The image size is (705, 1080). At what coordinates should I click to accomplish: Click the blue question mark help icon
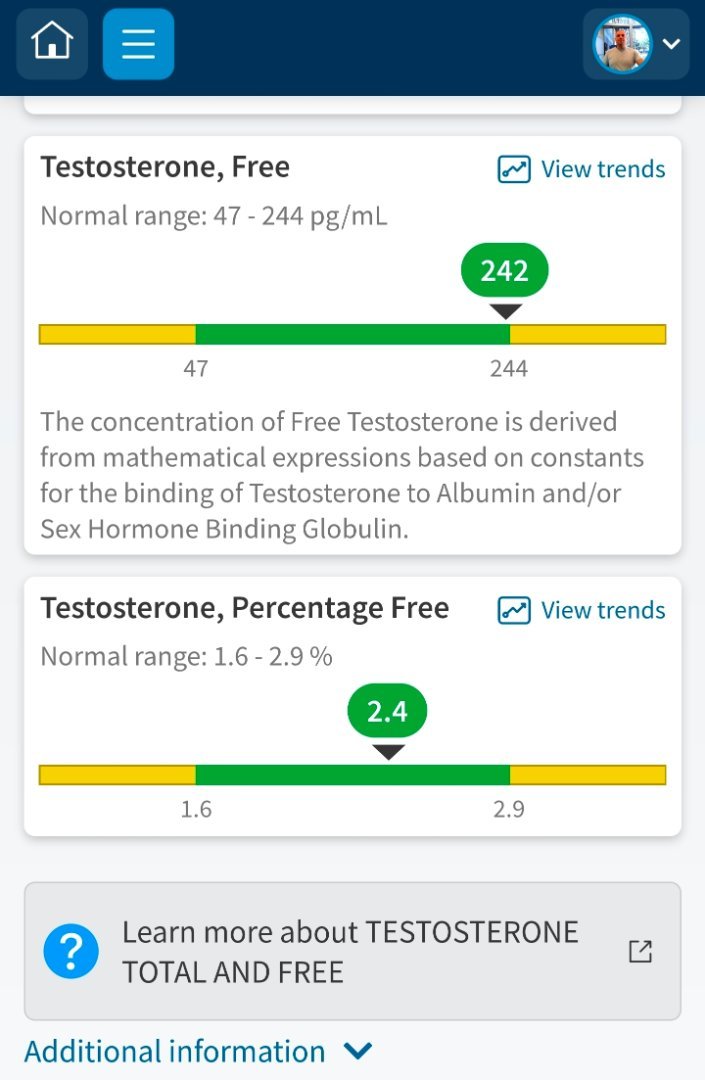(71, 951)
